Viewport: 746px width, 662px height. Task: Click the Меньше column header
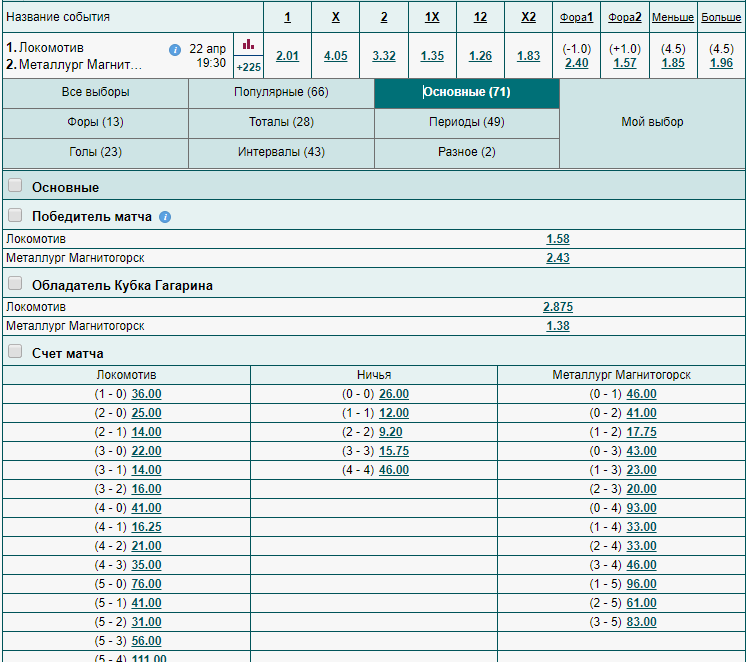coord(673,17)
